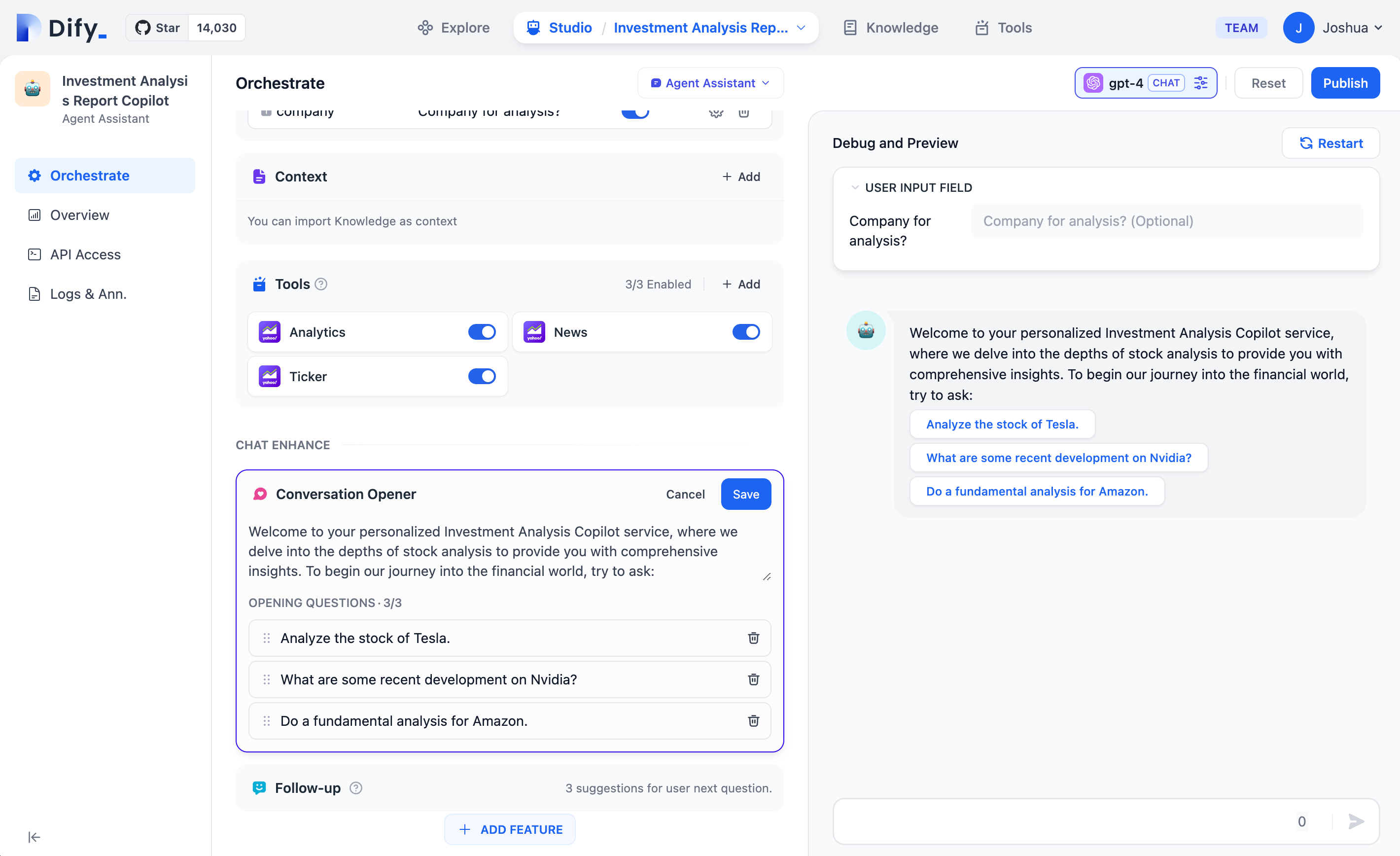Screen dimensions: 1400x856
Task: Toggle the Ticker tool off
Action: 482,376
